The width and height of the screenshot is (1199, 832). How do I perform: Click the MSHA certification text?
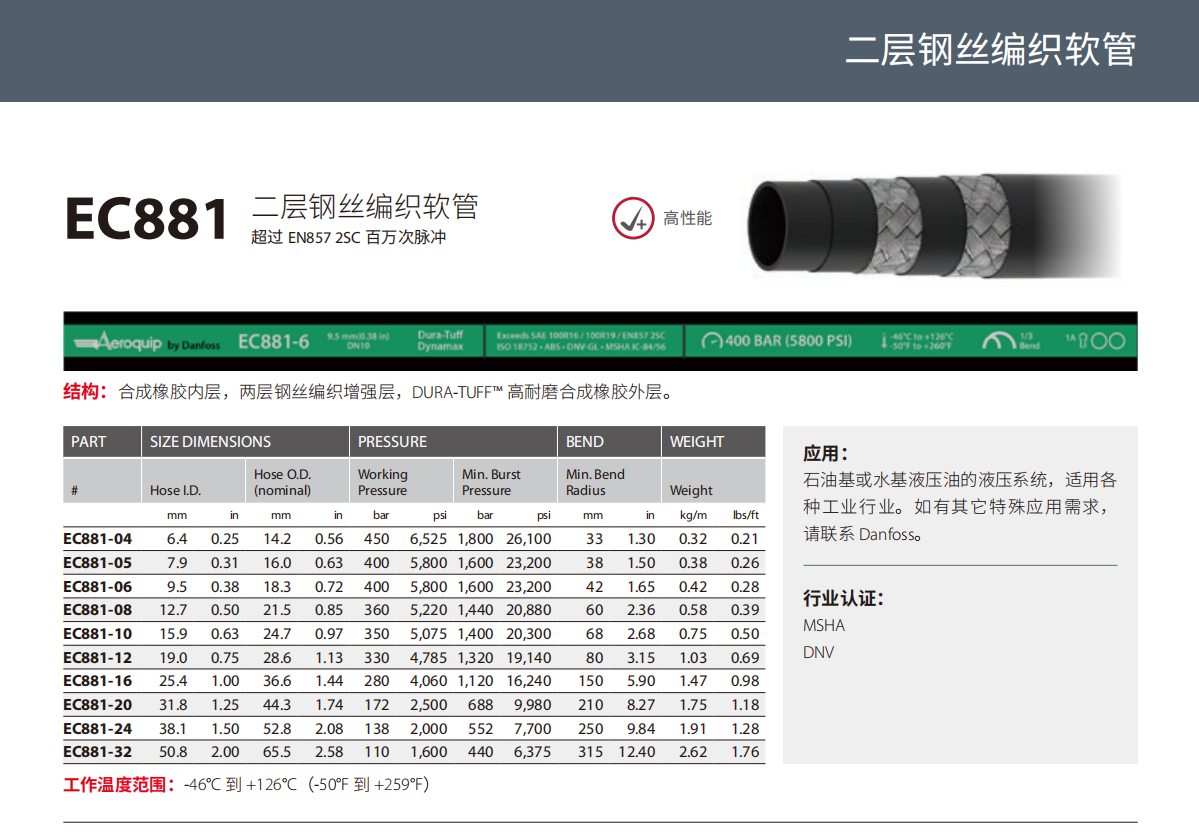pos(824,626)
